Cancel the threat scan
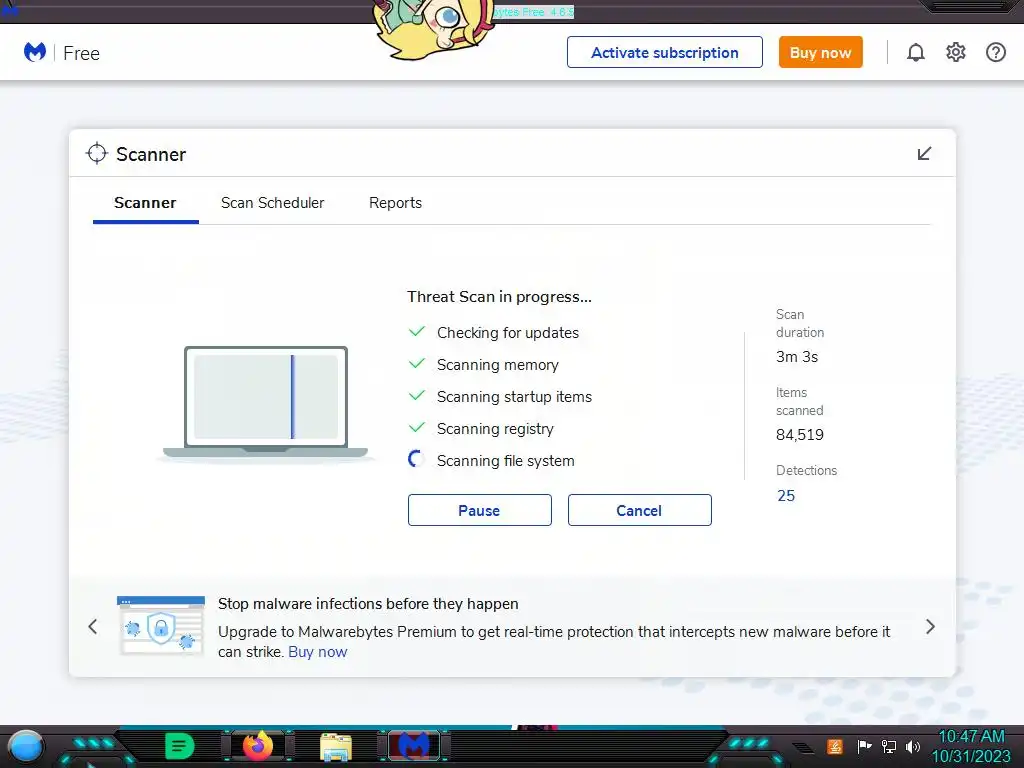The image size is (1024, 768). point(639,510)
